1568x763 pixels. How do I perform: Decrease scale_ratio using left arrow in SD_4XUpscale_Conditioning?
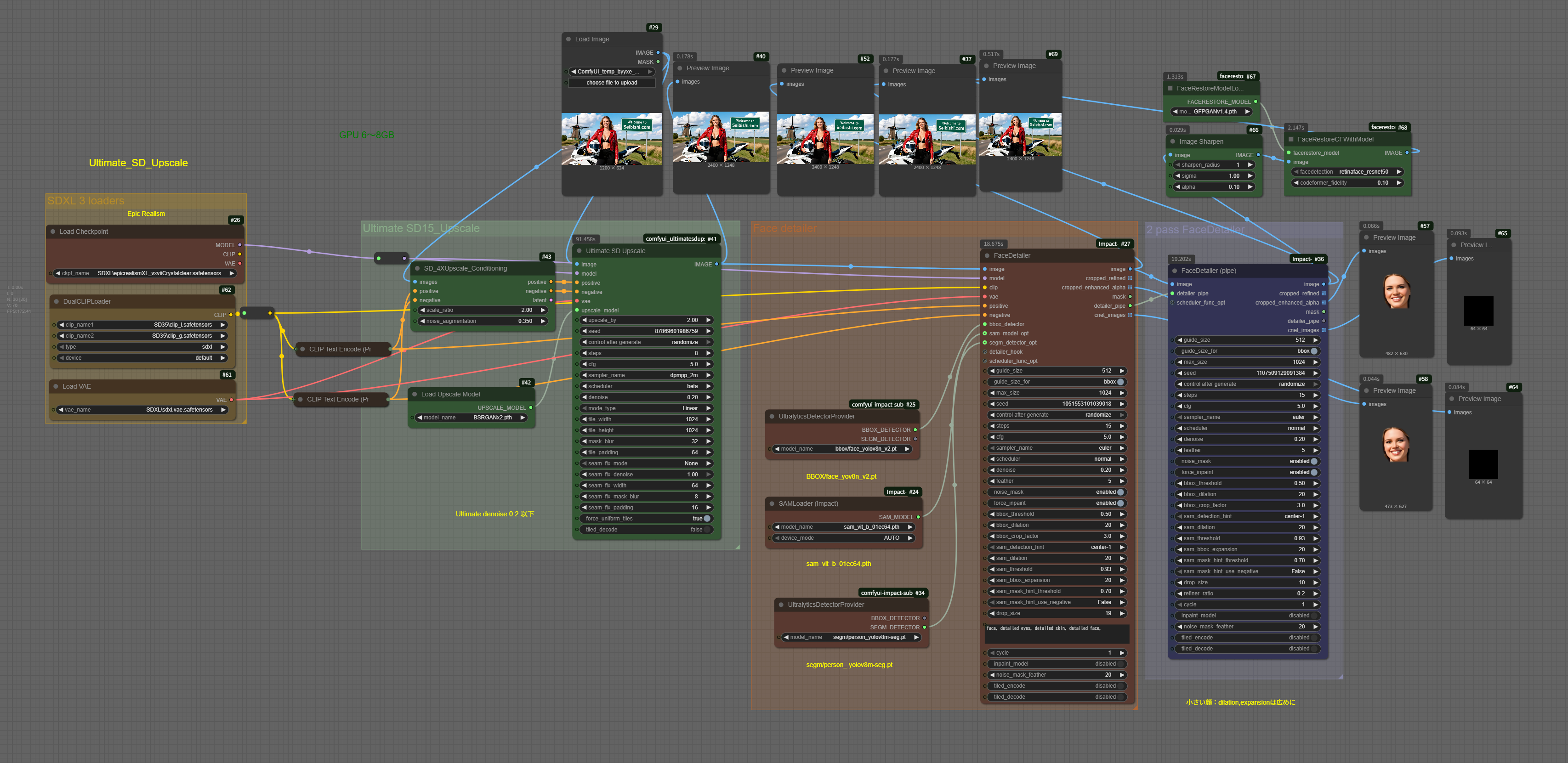[422, 311]
